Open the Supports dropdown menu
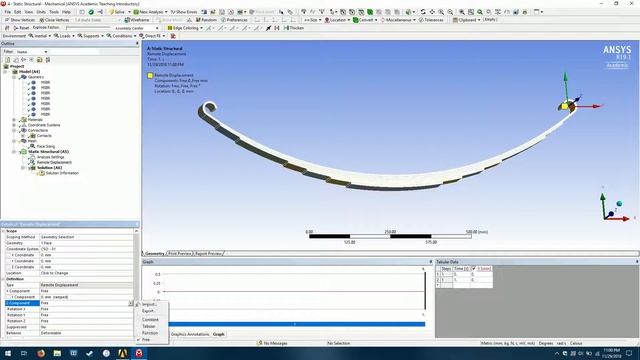Screen dimensions: 640x360 click(90, 36)
